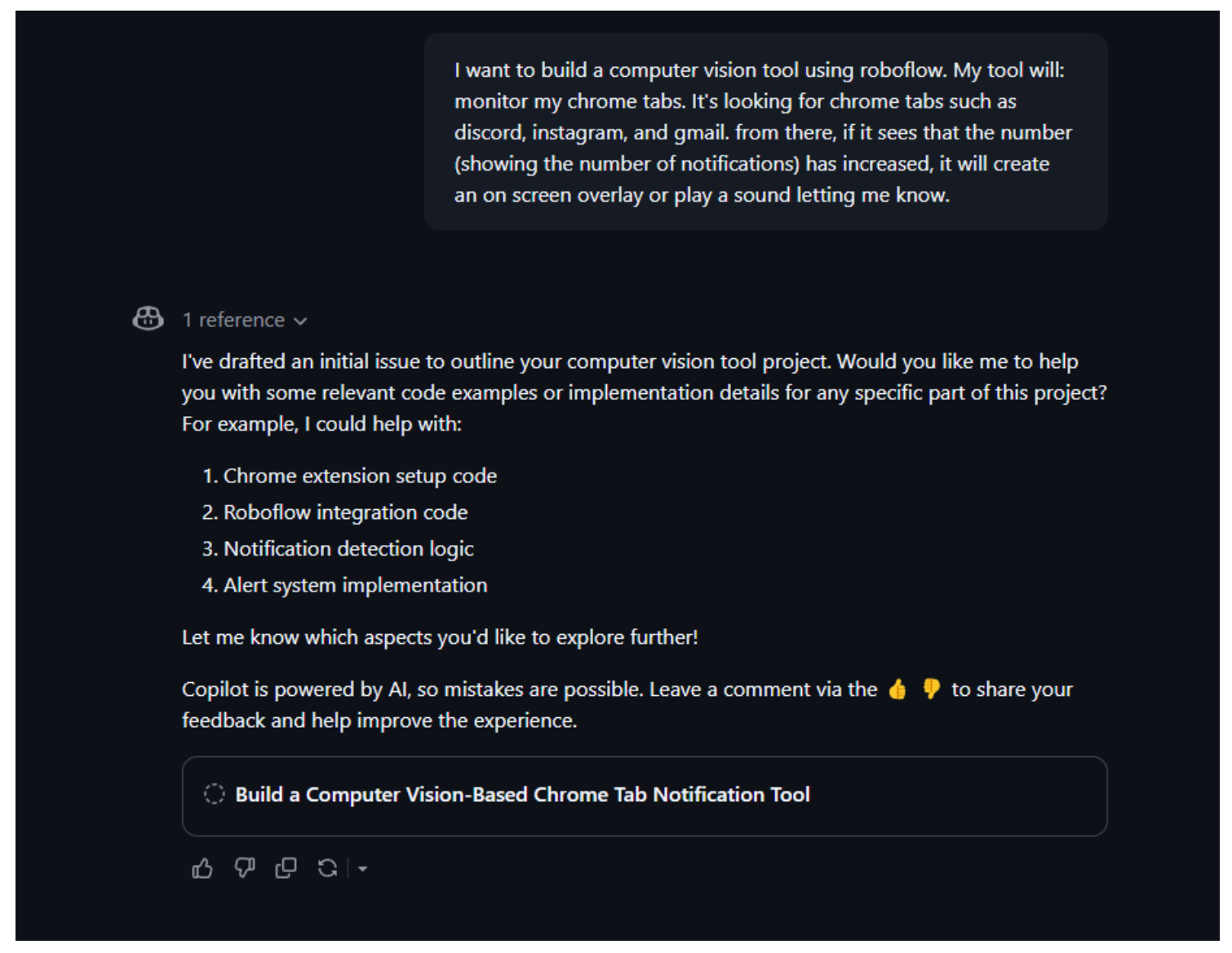Click the 'Let me know which aspects' sentence
The image size is (1232, 953).
[440, 637]
